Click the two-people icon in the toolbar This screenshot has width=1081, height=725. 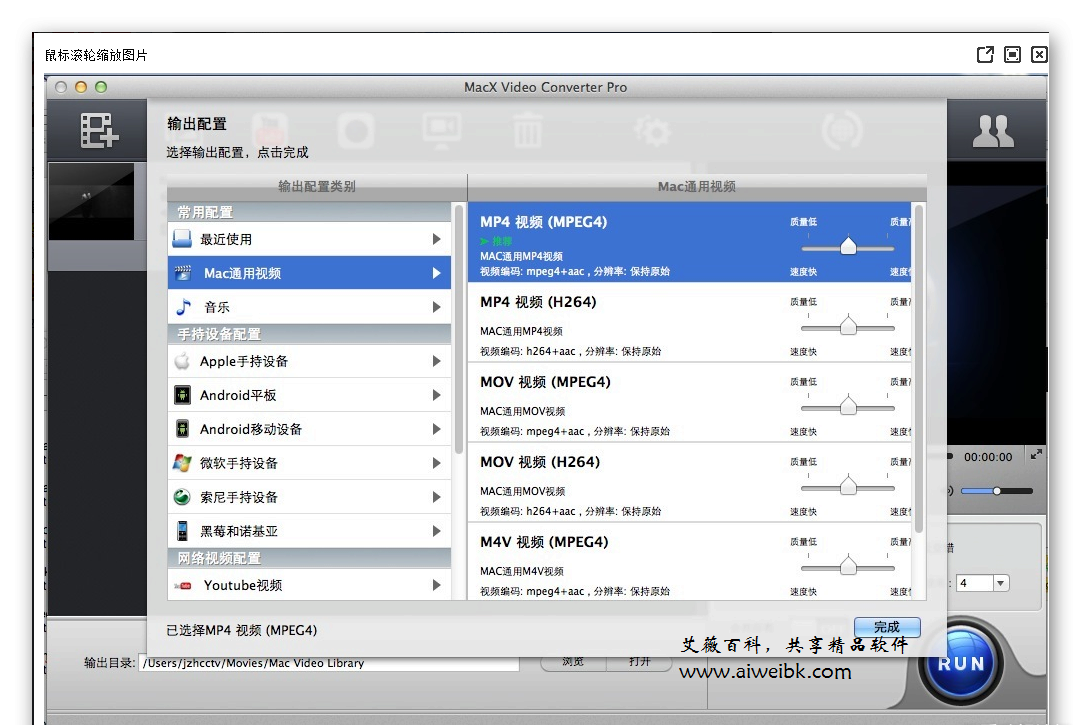tap(993, 131)
